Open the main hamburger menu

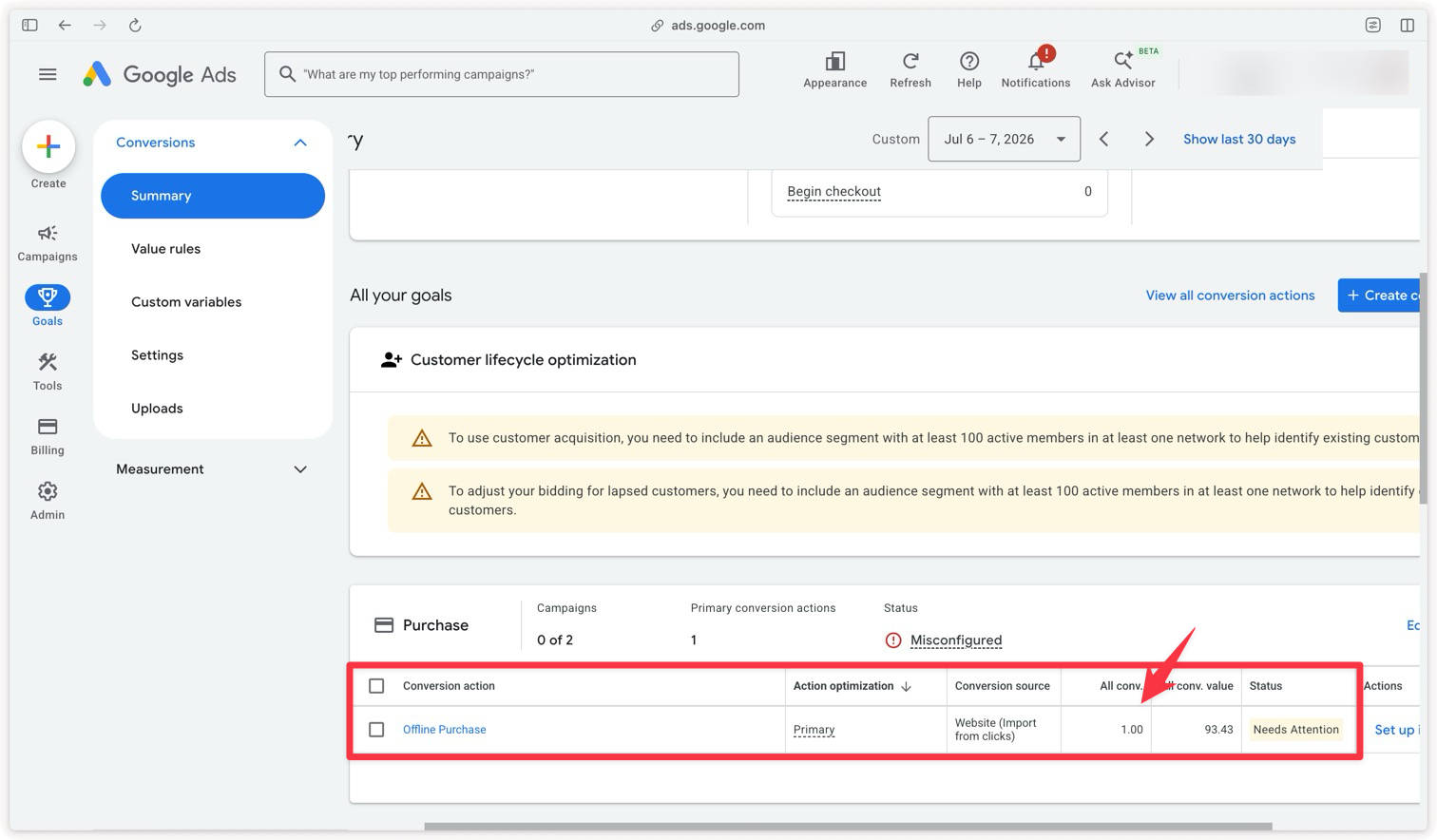click(48, 74)
